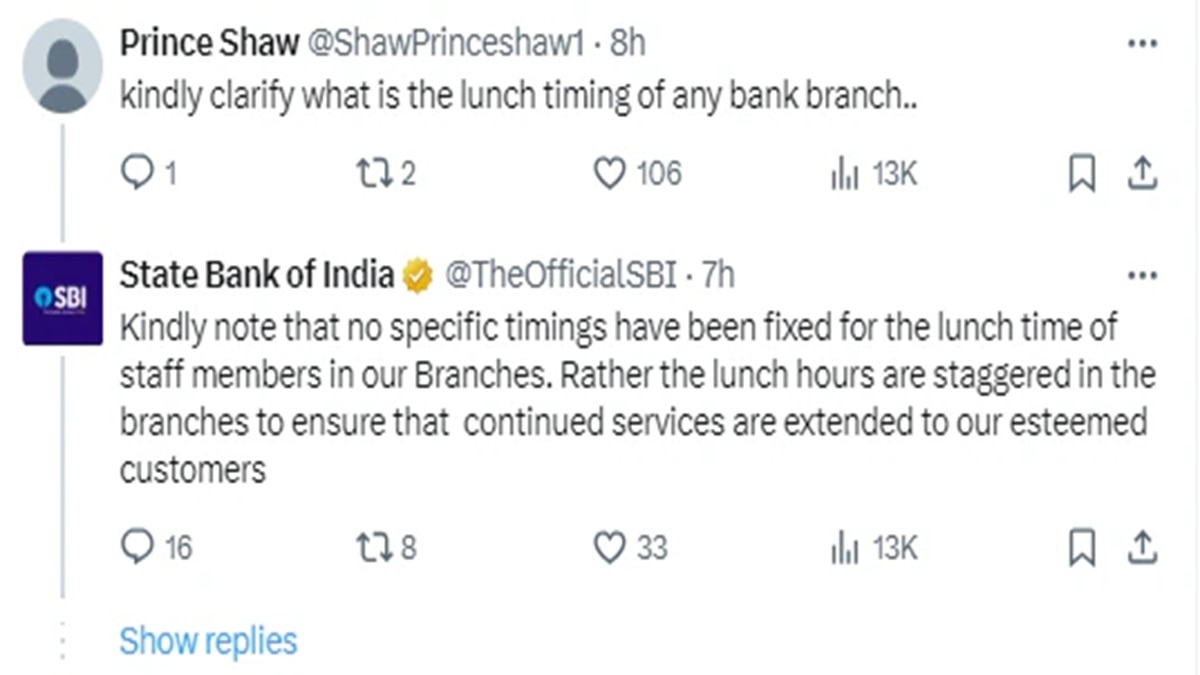The image size is (1200, 675).
Task: Like the State Bank of India reply
Action: point(609,547)
